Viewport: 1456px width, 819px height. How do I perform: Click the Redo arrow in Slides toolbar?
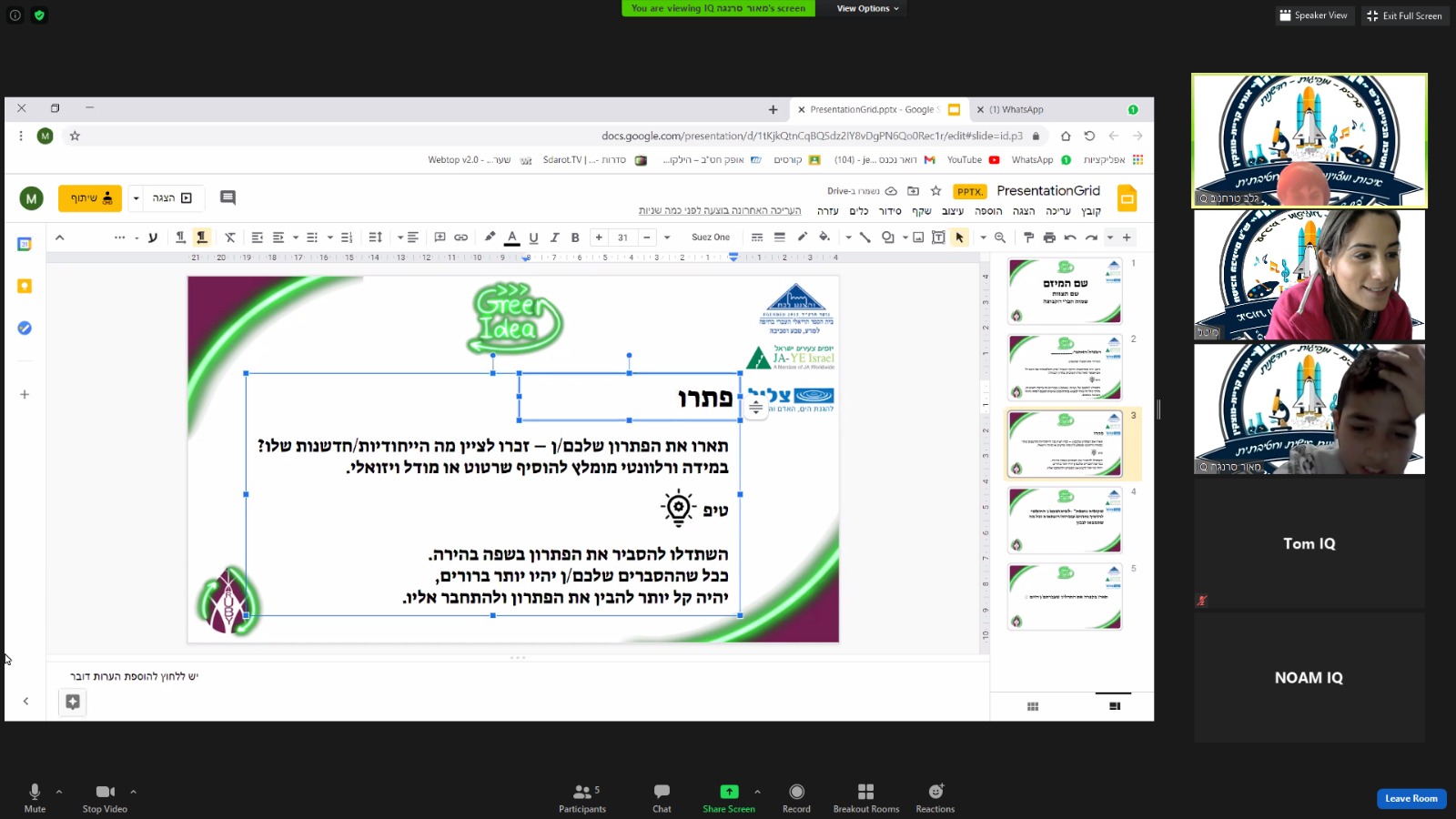(x=1091, y=238)
